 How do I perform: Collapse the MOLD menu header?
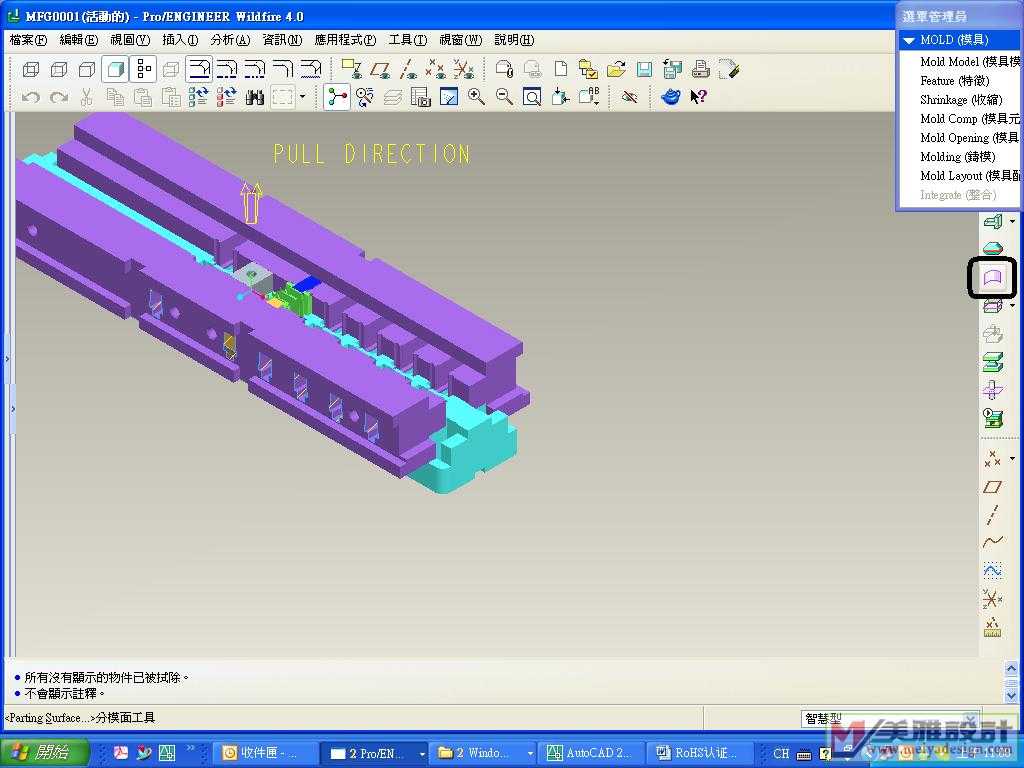tap(908, 40)
